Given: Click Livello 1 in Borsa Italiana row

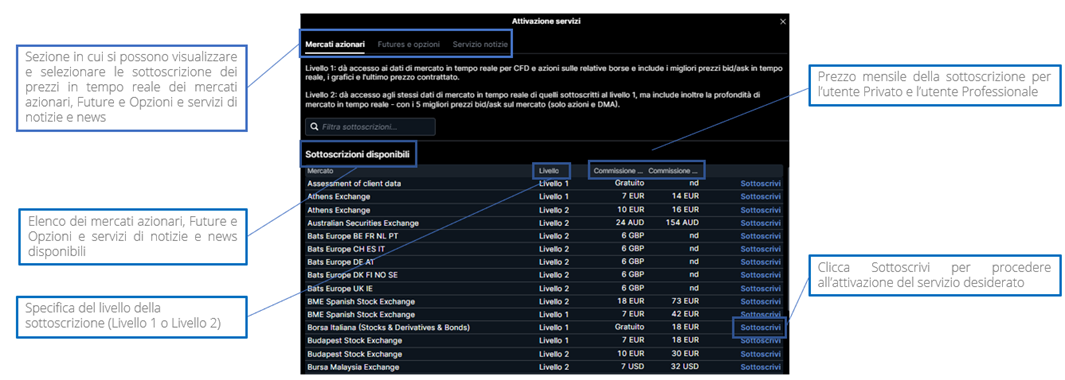Looking at the screenshot, I should coord(554,328).
